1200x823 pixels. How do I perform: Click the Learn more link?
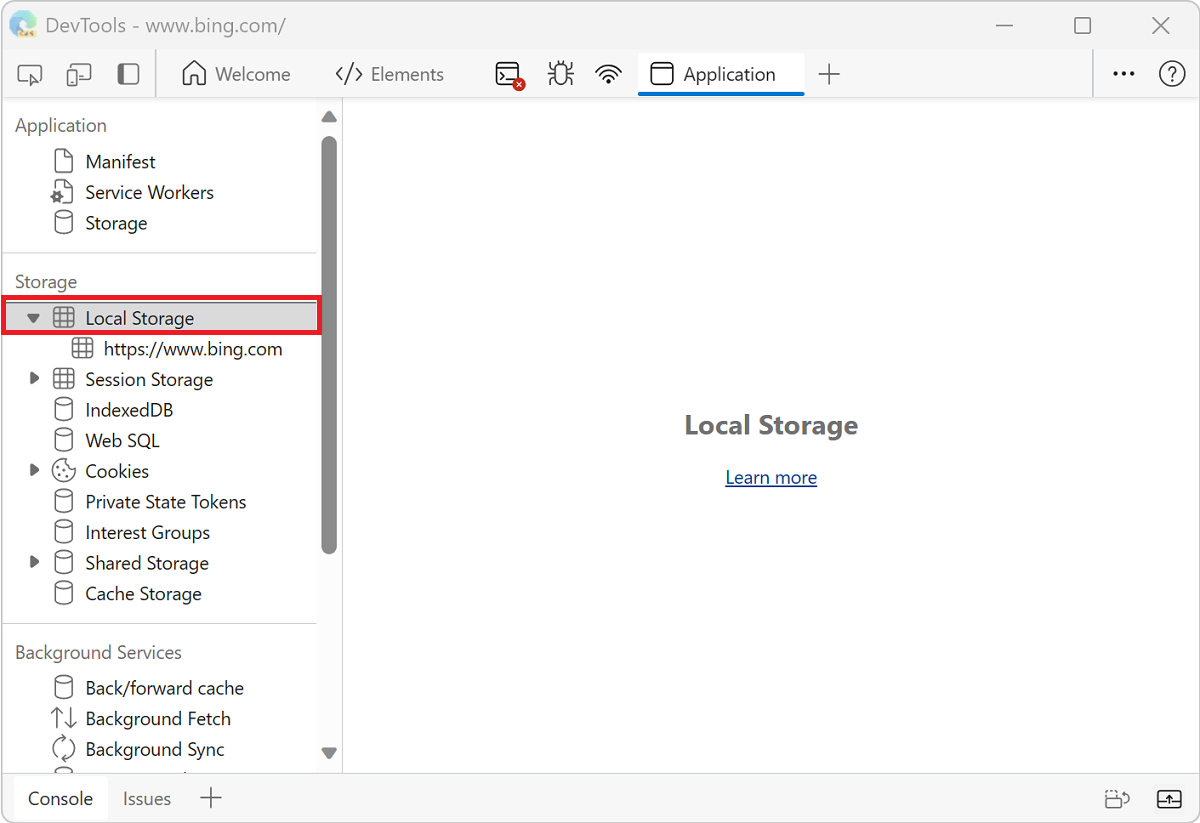tap(771, 477)
